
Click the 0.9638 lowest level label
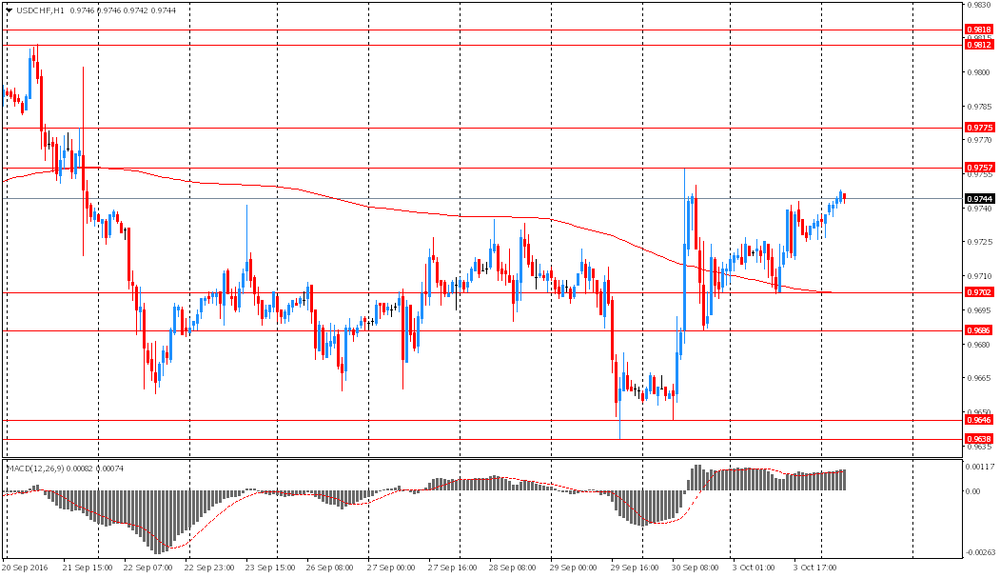point(978,440)
